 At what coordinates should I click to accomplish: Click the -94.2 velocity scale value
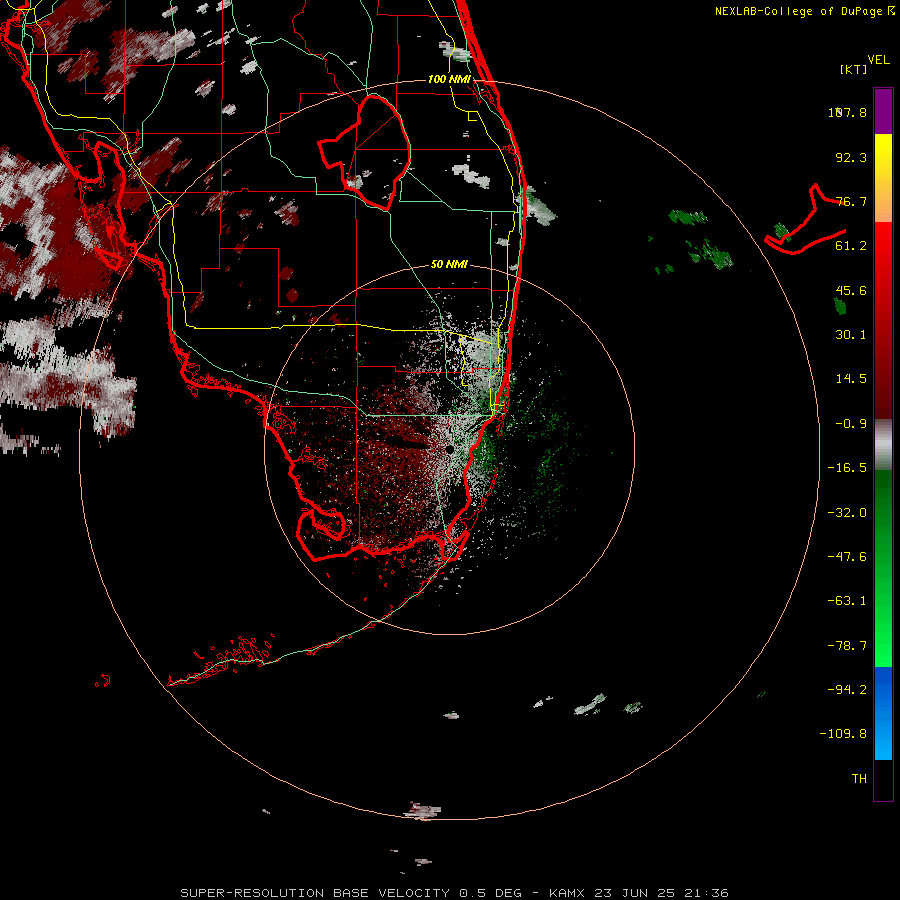point(847,690)
